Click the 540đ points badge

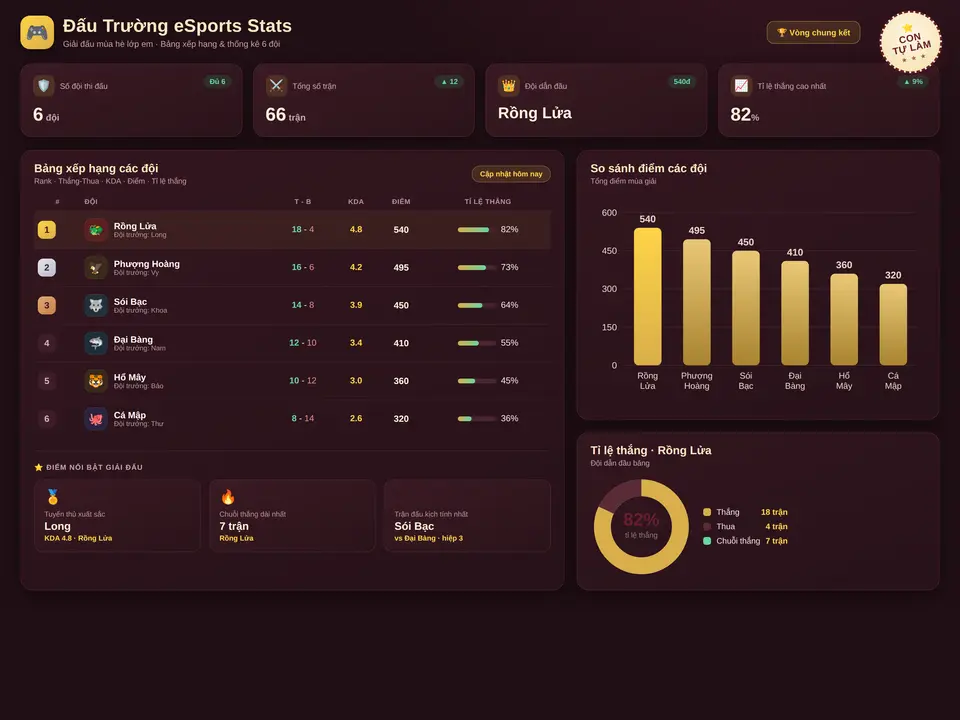click(x=681, y=81)
